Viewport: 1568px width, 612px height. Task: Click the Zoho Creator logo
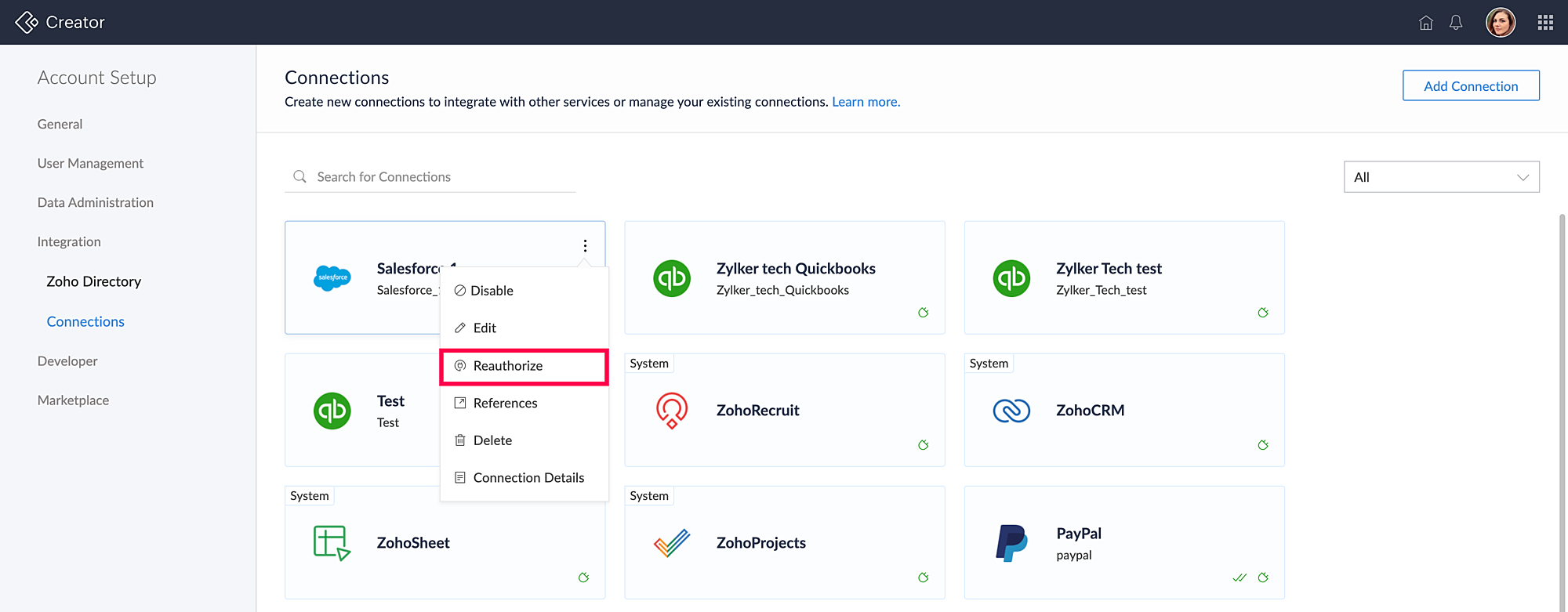click(27, 22)
